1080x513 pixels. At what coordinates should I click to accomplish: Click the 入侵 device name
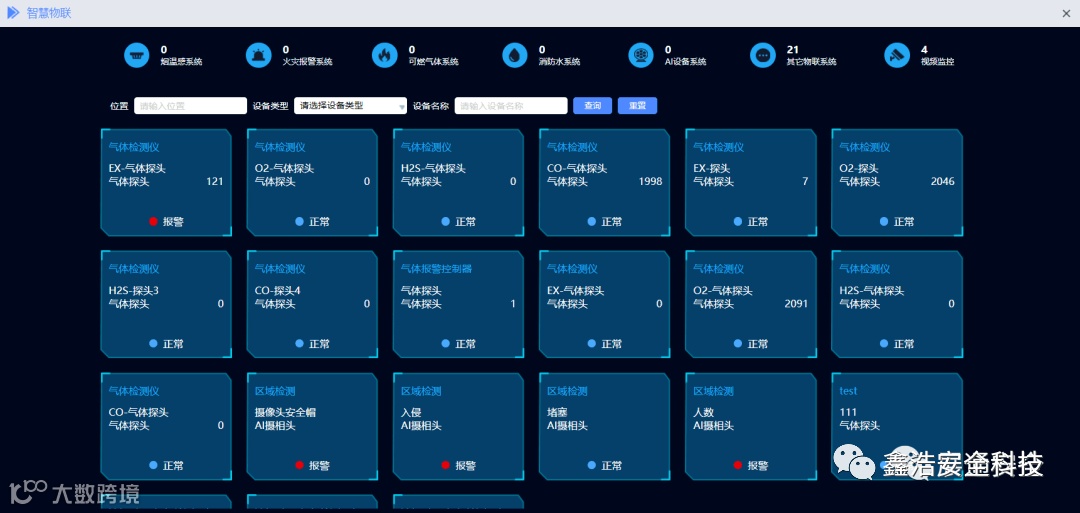click(x=411, y=412)
